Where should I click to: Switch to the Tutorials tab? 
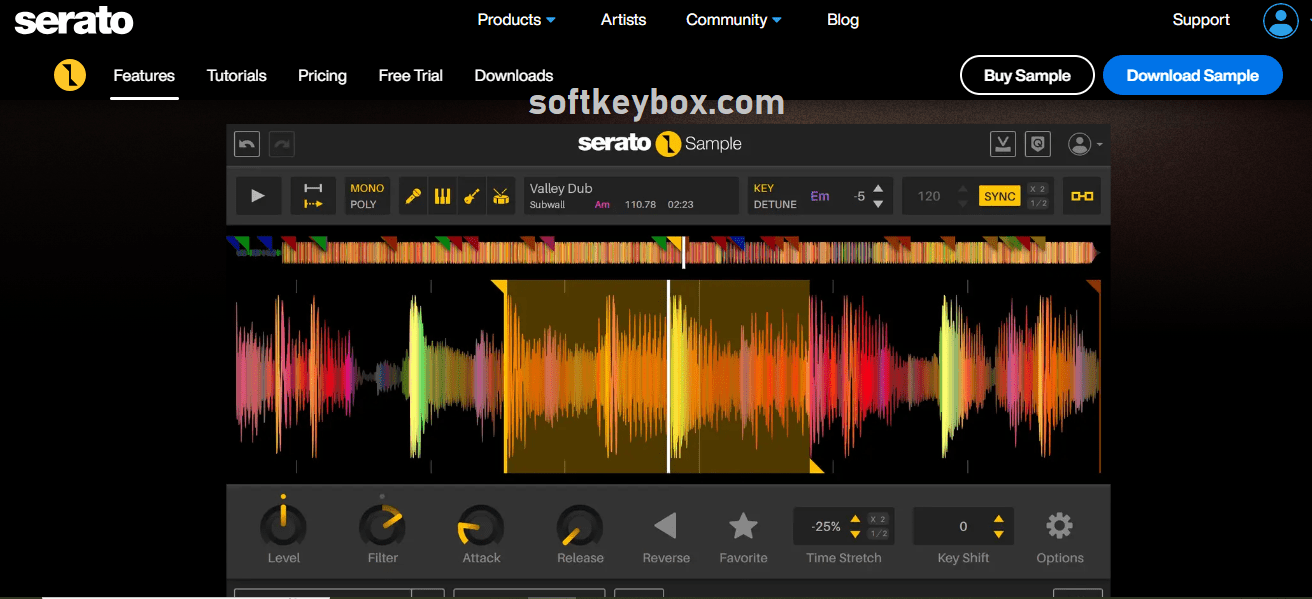click(x=236, y=75)
